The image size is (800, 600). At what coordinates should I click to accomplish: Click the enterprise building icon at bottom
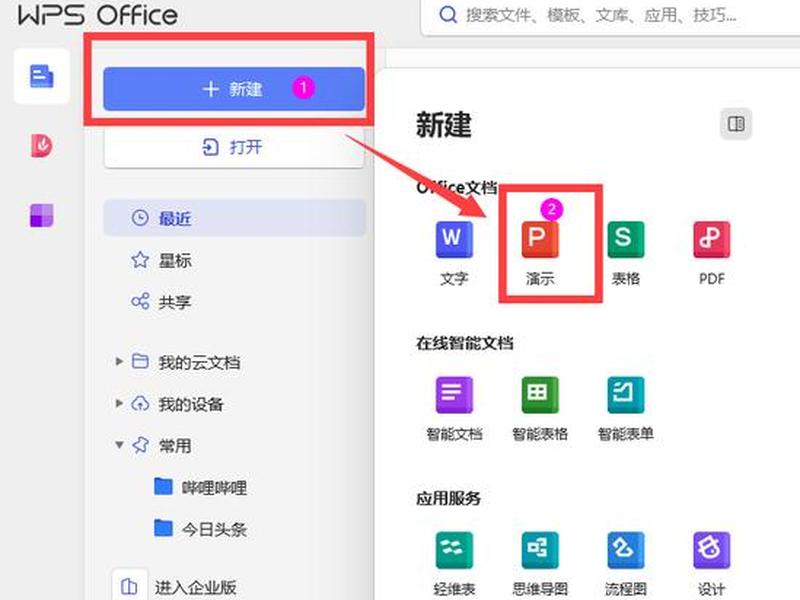(x=129, y=586)
